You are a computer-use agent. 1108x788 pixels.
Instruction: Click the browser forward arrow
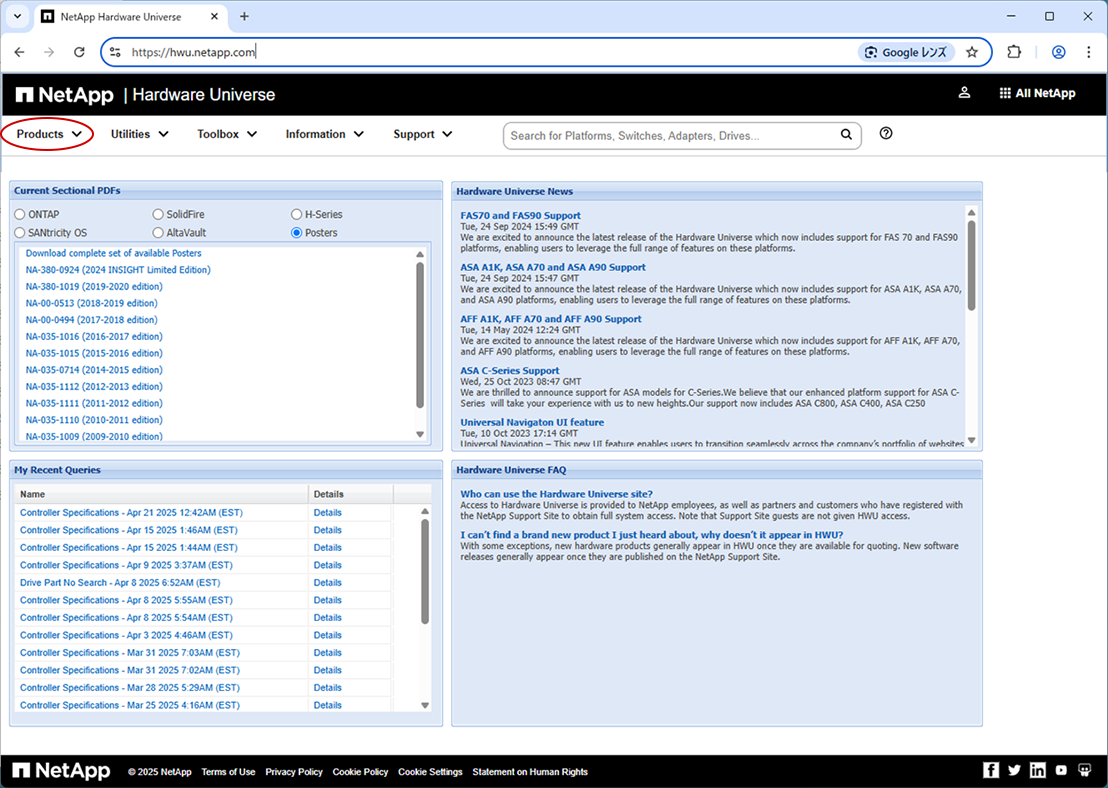49,52
